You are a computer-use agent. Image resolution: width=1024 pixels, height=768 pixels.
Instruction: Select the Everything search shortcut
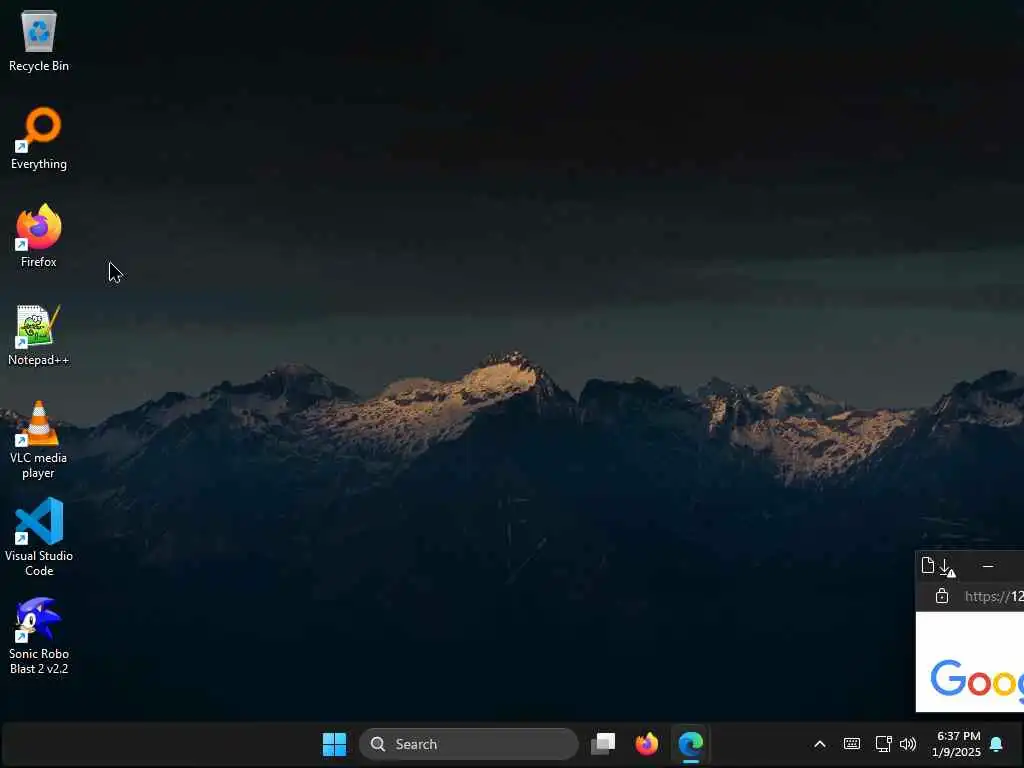point(39,138)
